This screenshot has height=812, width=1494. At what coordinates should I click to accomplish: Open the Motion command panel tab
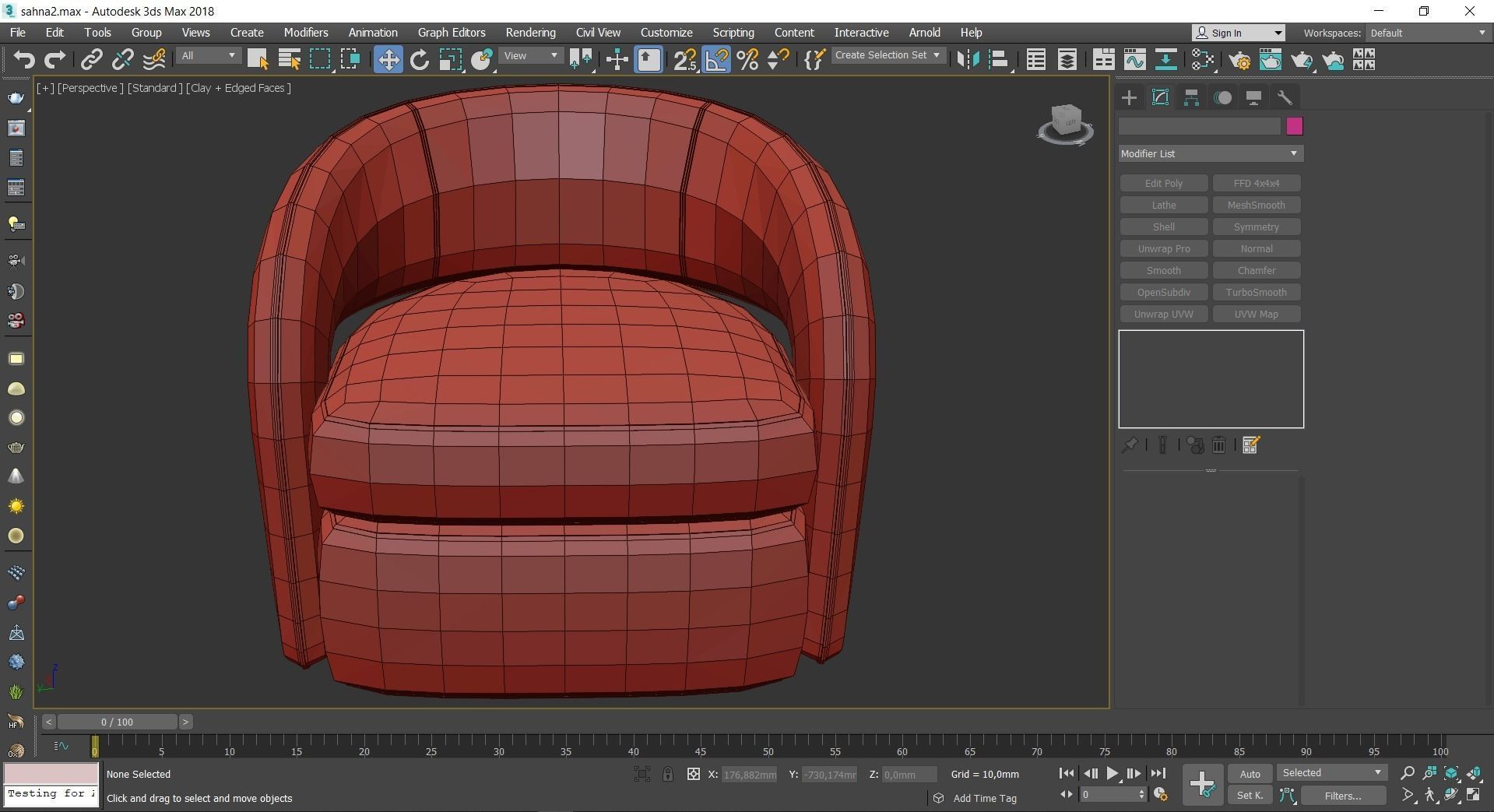pos(1223,97)
